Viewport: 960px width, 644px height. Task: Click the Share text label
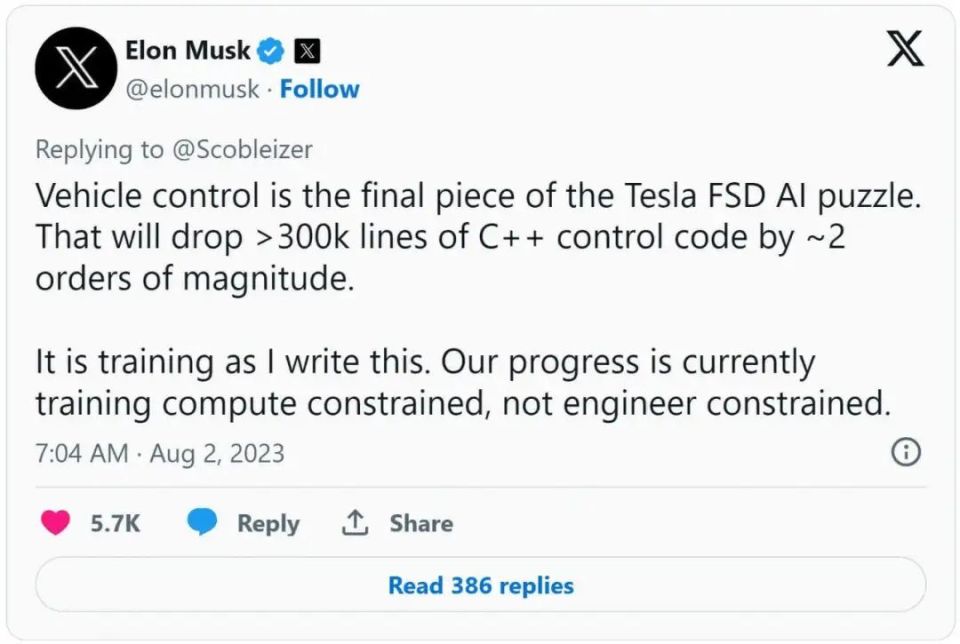421,523
